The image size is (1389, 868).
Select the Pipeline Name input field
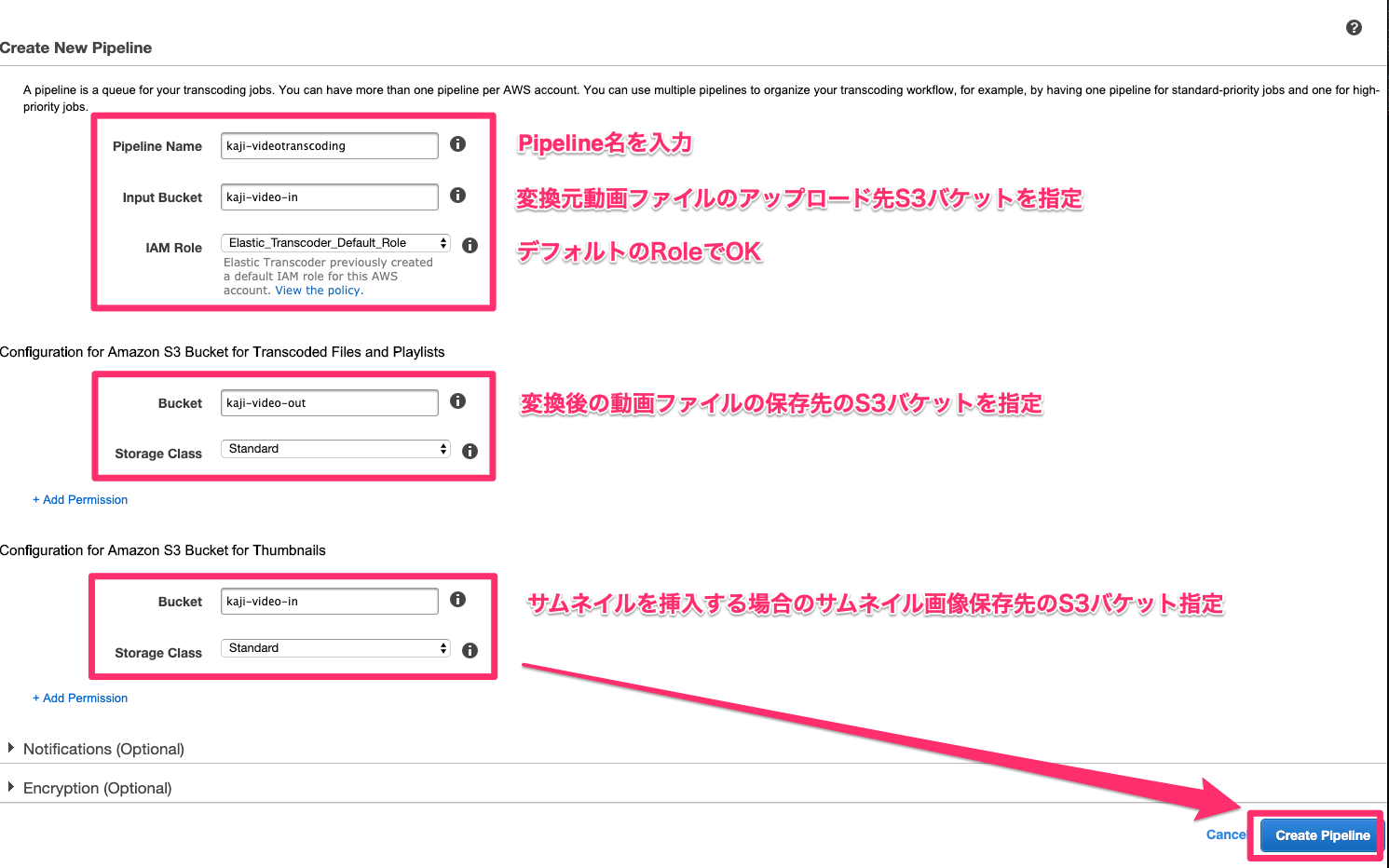tap(329, 145)
